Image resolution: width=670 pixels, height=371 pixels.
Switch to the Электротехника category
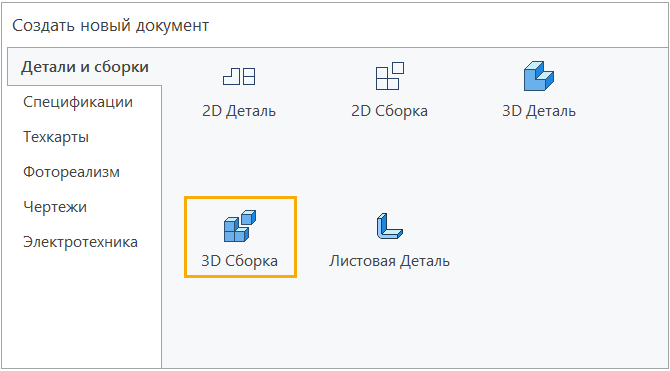tap(80, 242)
